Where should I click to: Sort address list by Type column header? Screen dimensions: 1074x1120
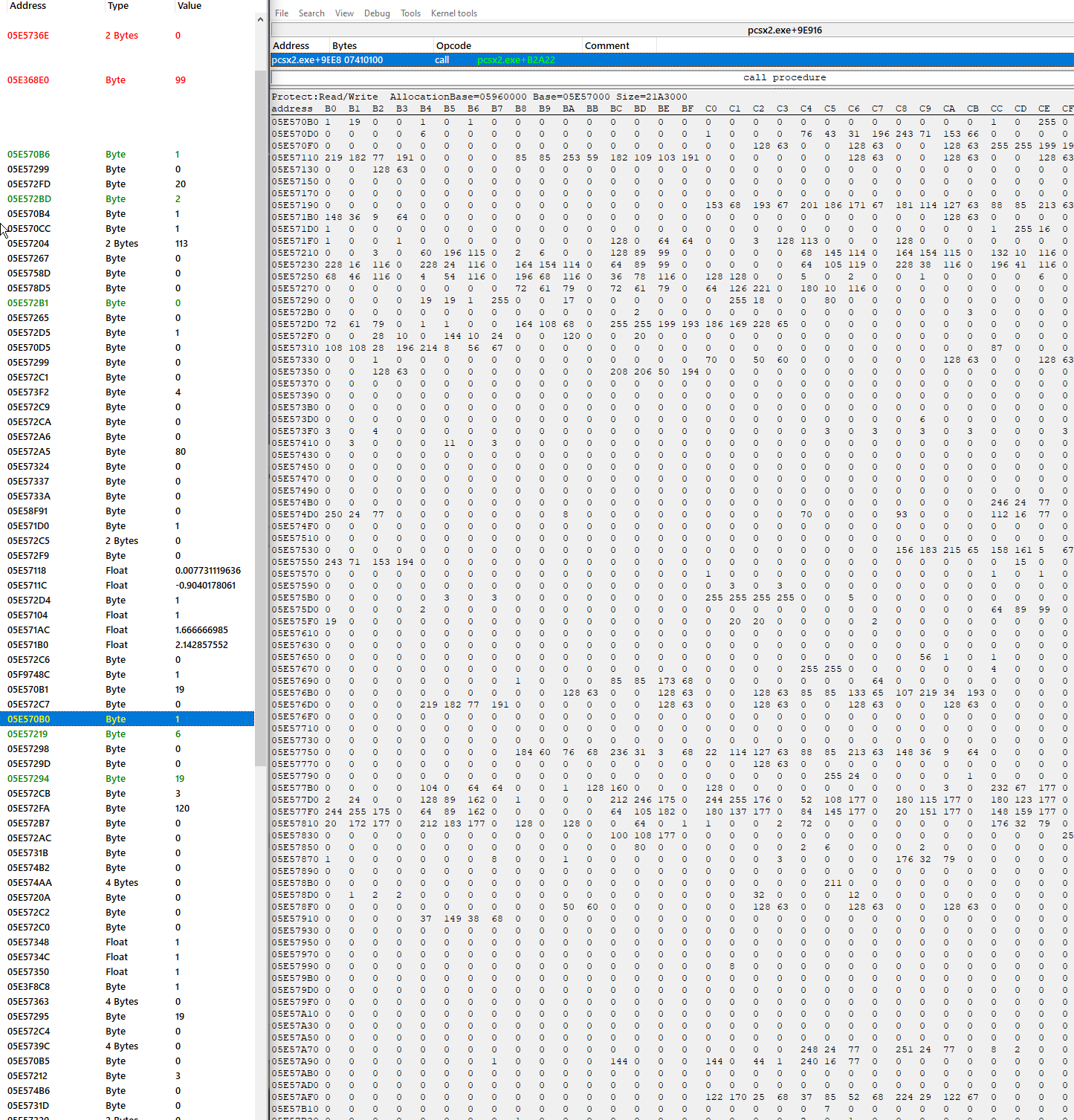118,6
